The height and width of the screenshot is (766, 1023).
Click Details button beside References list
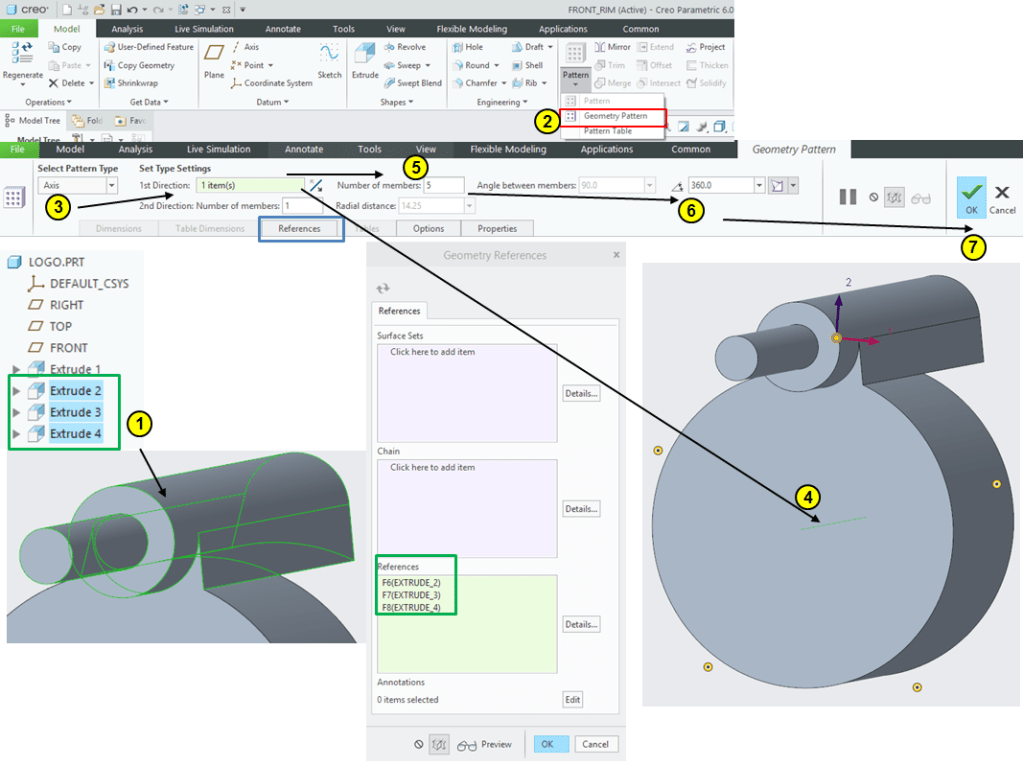[581, 624]
